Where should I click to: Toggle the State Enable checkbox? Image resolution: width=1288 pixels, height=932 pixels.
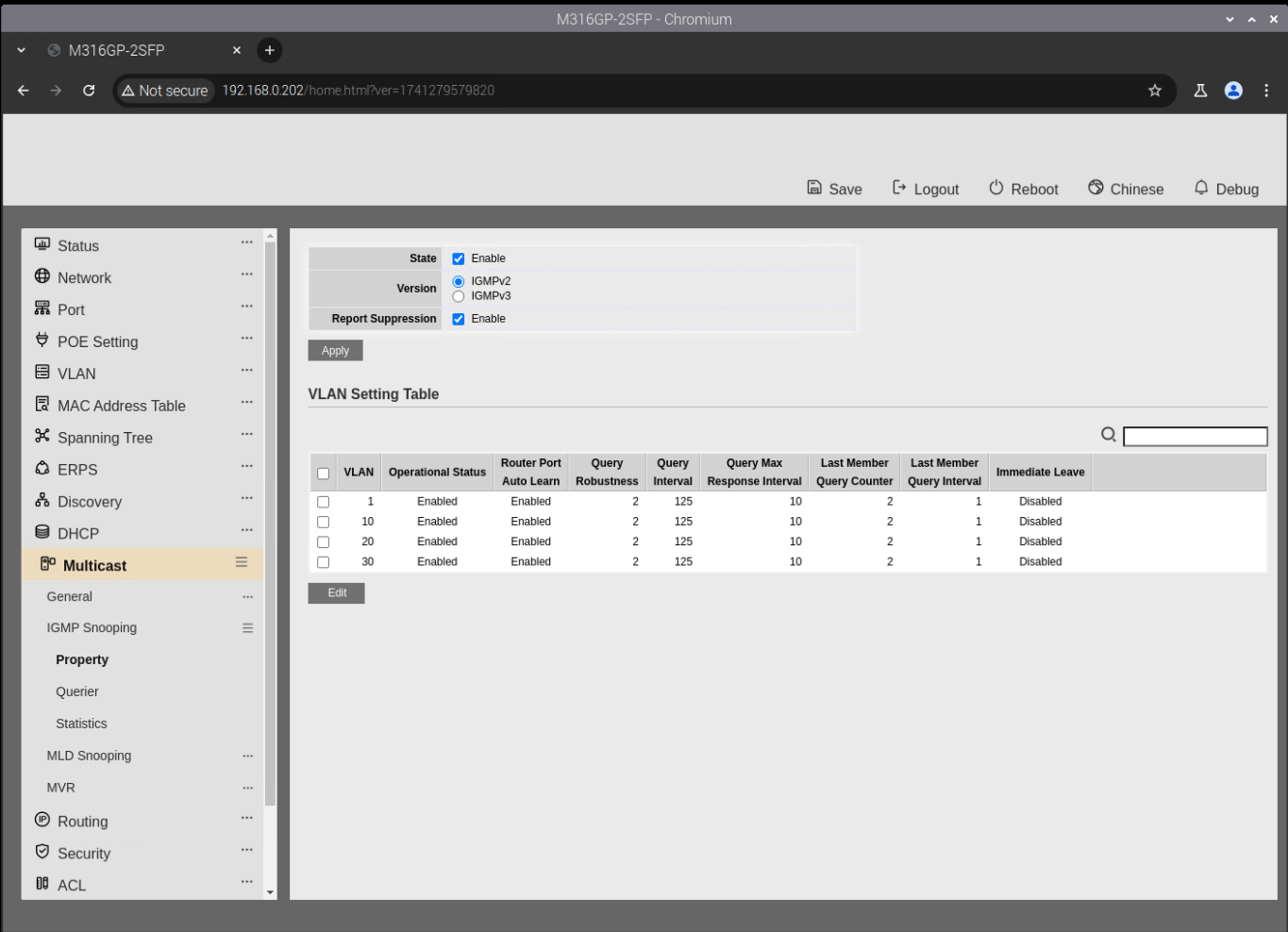[x=459, y=258]
